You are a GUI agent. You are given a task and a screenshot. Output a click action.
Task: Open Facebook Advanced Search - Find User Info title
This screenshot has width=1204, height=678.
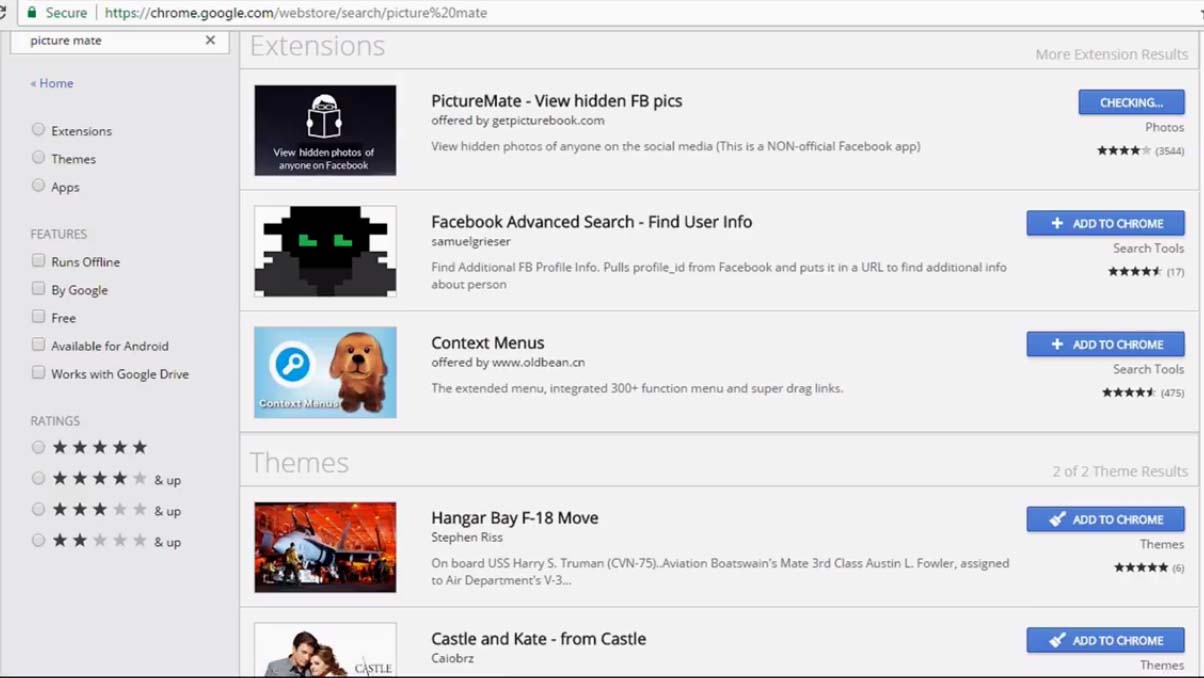[x=591, y=222]
